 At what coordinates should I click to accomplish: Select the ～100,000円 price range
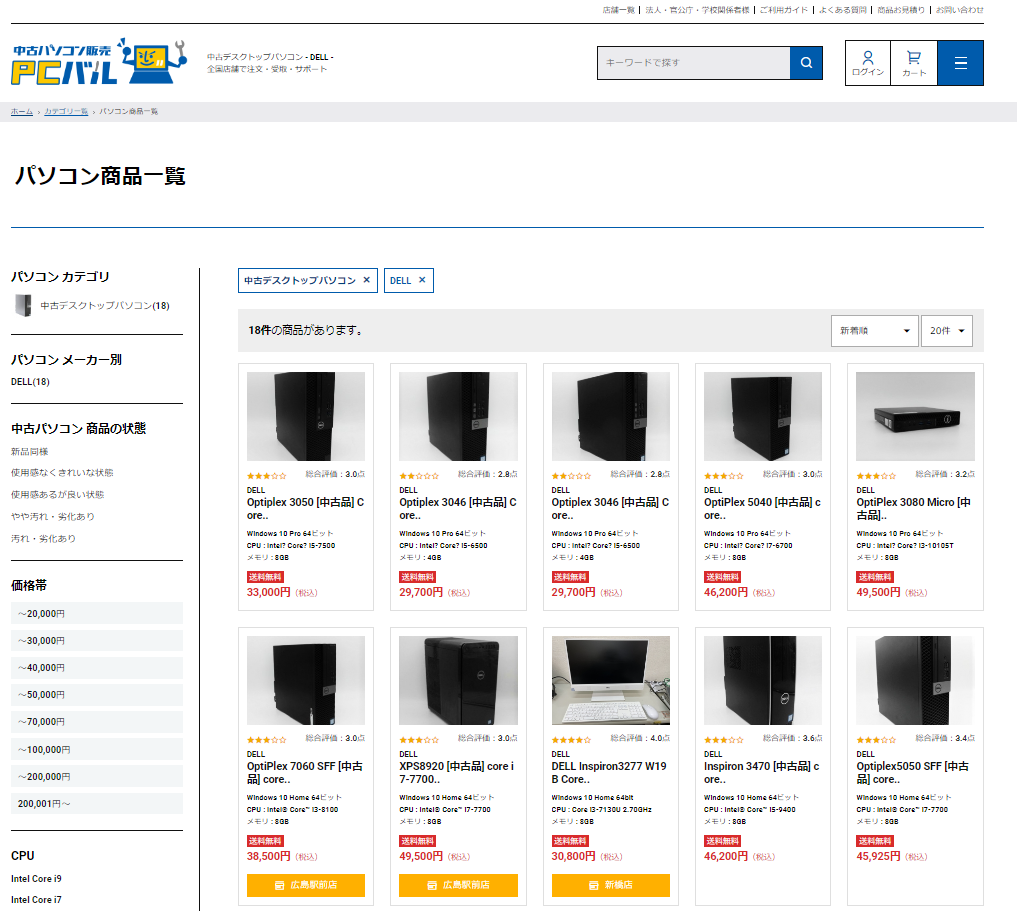coord(97,750)
